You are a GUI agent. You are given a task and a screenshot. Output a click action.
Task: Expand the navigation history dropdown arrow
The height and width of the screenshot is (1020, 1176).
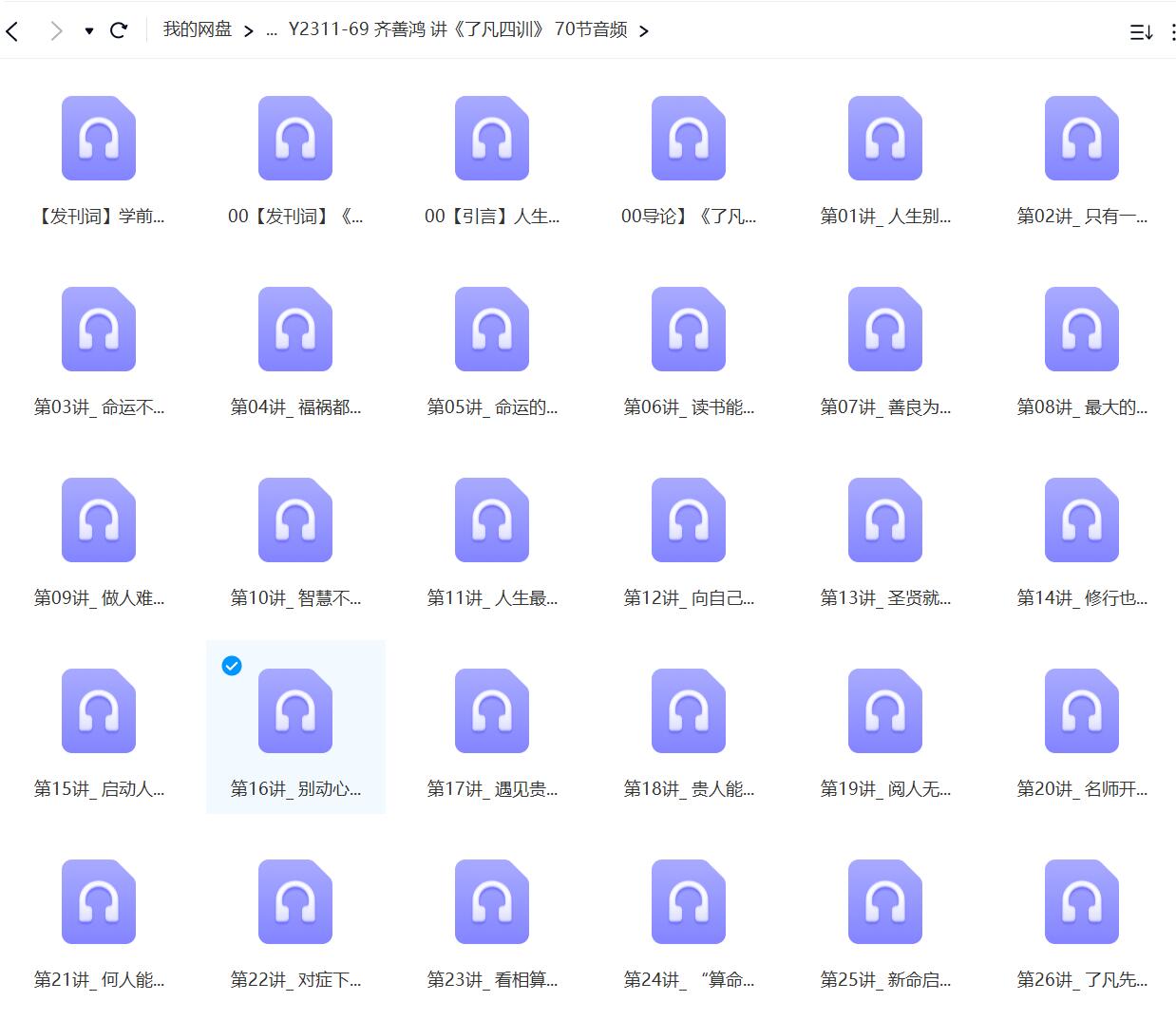[89, 31]
